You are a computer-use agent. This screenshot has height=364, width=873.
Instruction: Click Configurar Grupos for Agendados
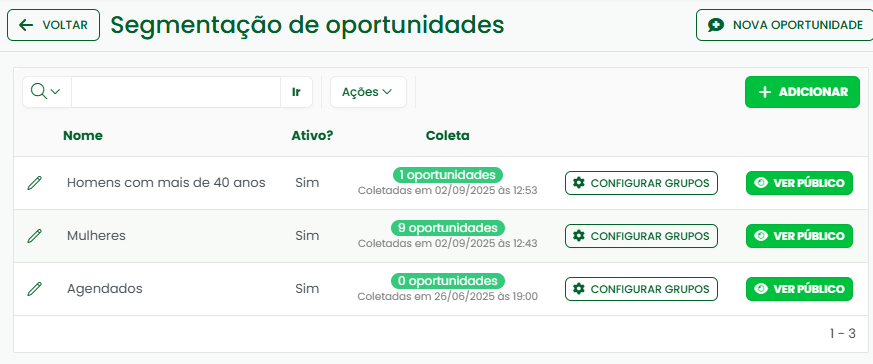(641, 289)
